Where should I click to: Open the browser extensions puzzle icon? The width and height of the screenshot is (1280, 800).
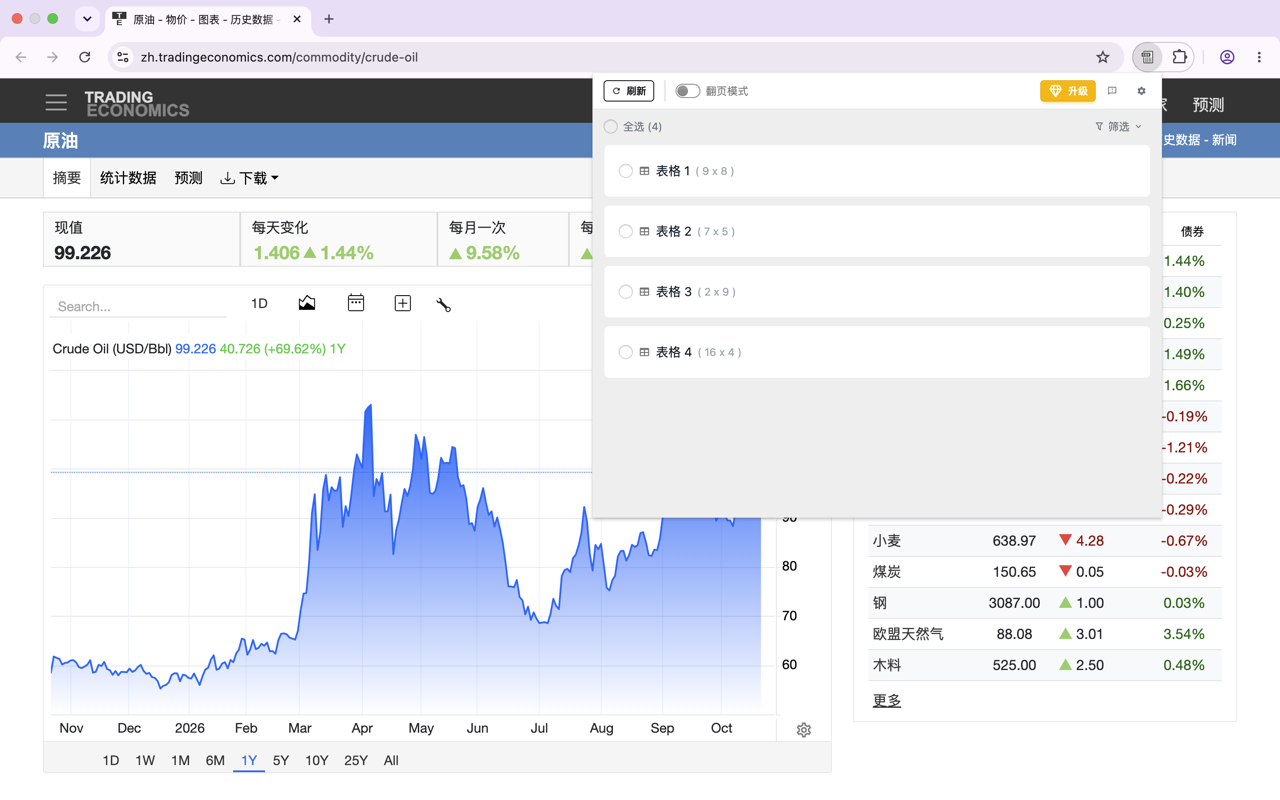1180,57
